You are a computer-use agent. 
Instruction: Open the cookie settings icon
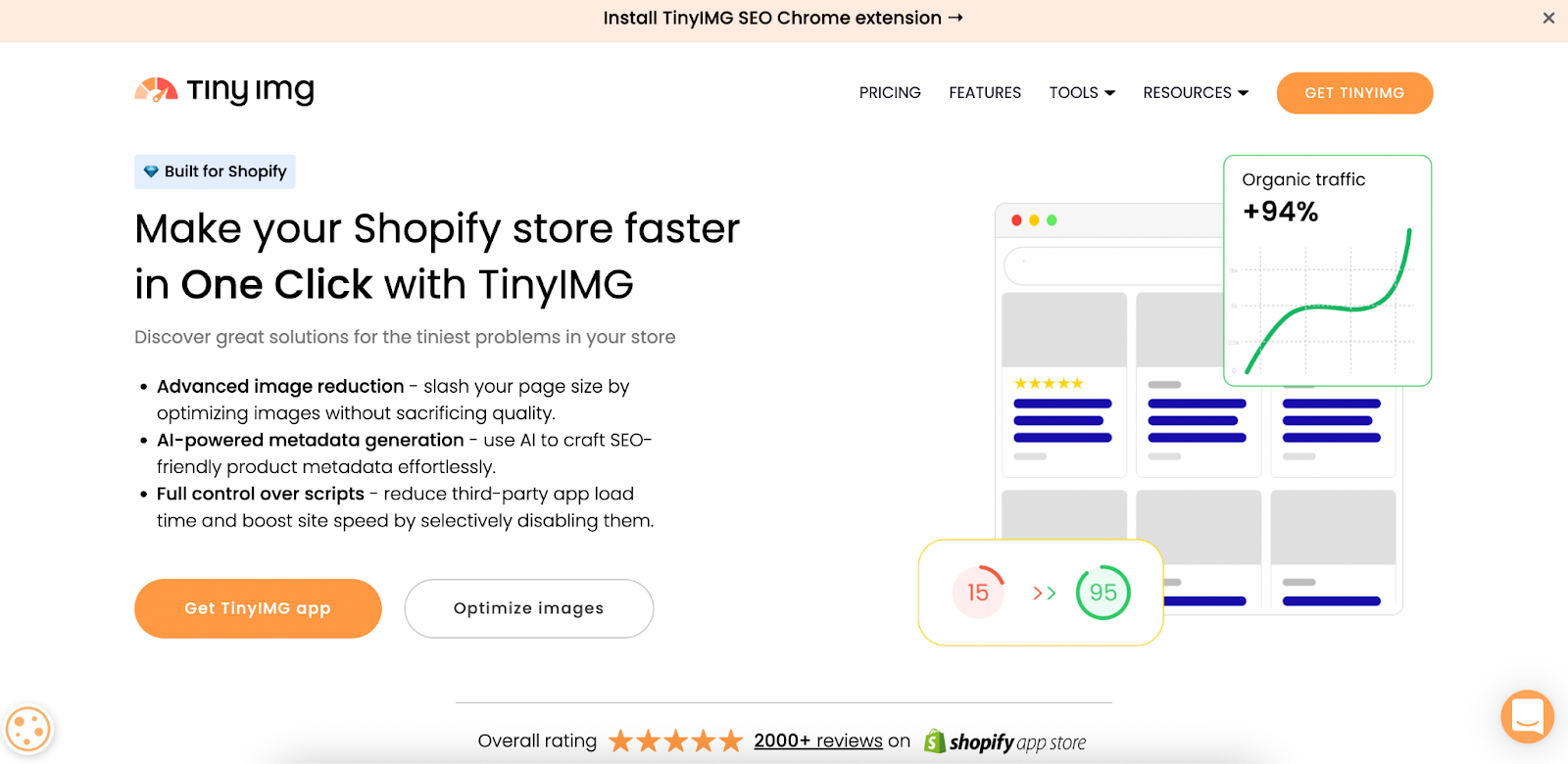click(x=27, y=730)
